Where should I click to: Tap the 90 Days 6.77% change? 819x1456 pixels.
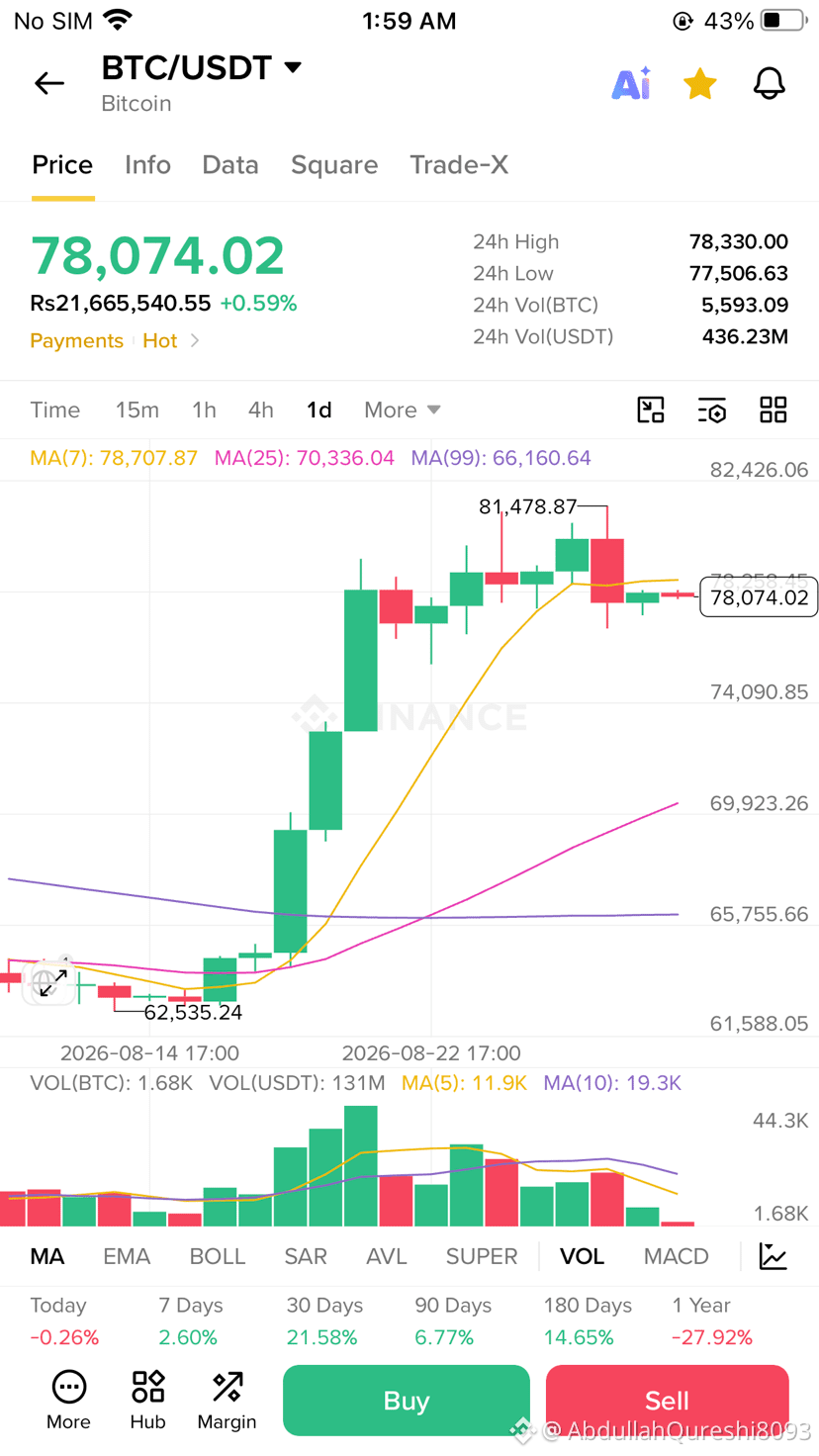(x=453, y=1321)
